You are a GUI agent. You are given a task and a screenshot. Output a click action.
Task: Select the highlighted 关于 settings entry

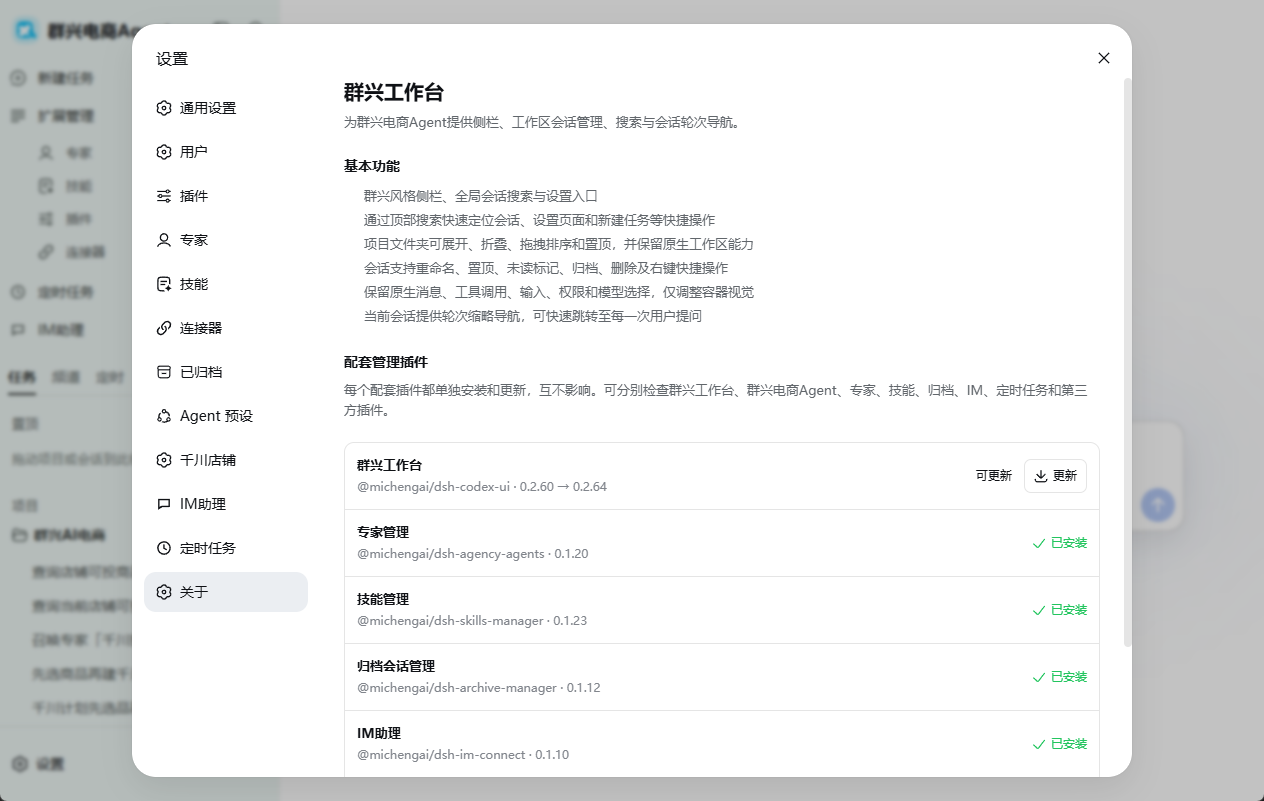tap(226, 592)
